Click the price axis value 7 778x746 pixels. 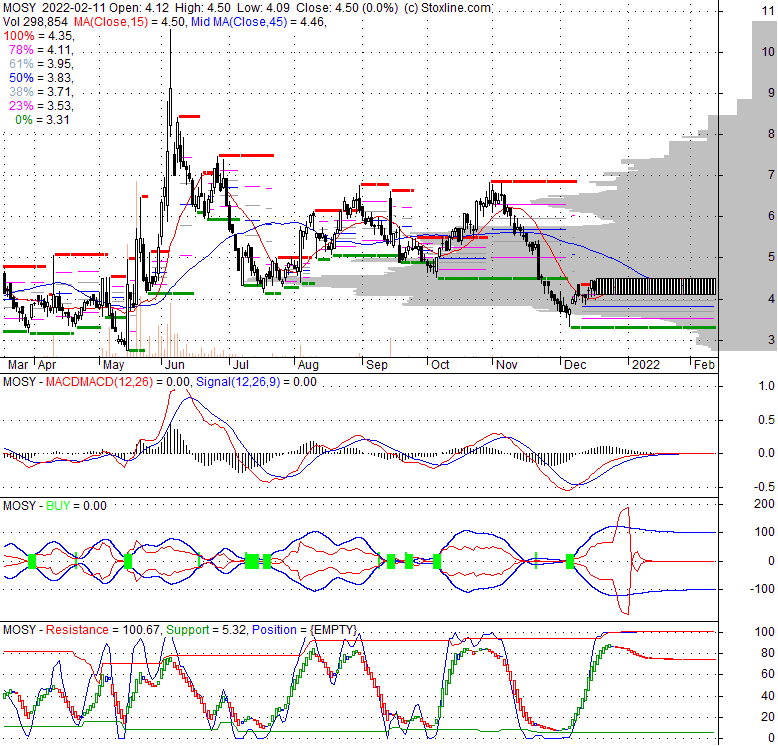771,175
